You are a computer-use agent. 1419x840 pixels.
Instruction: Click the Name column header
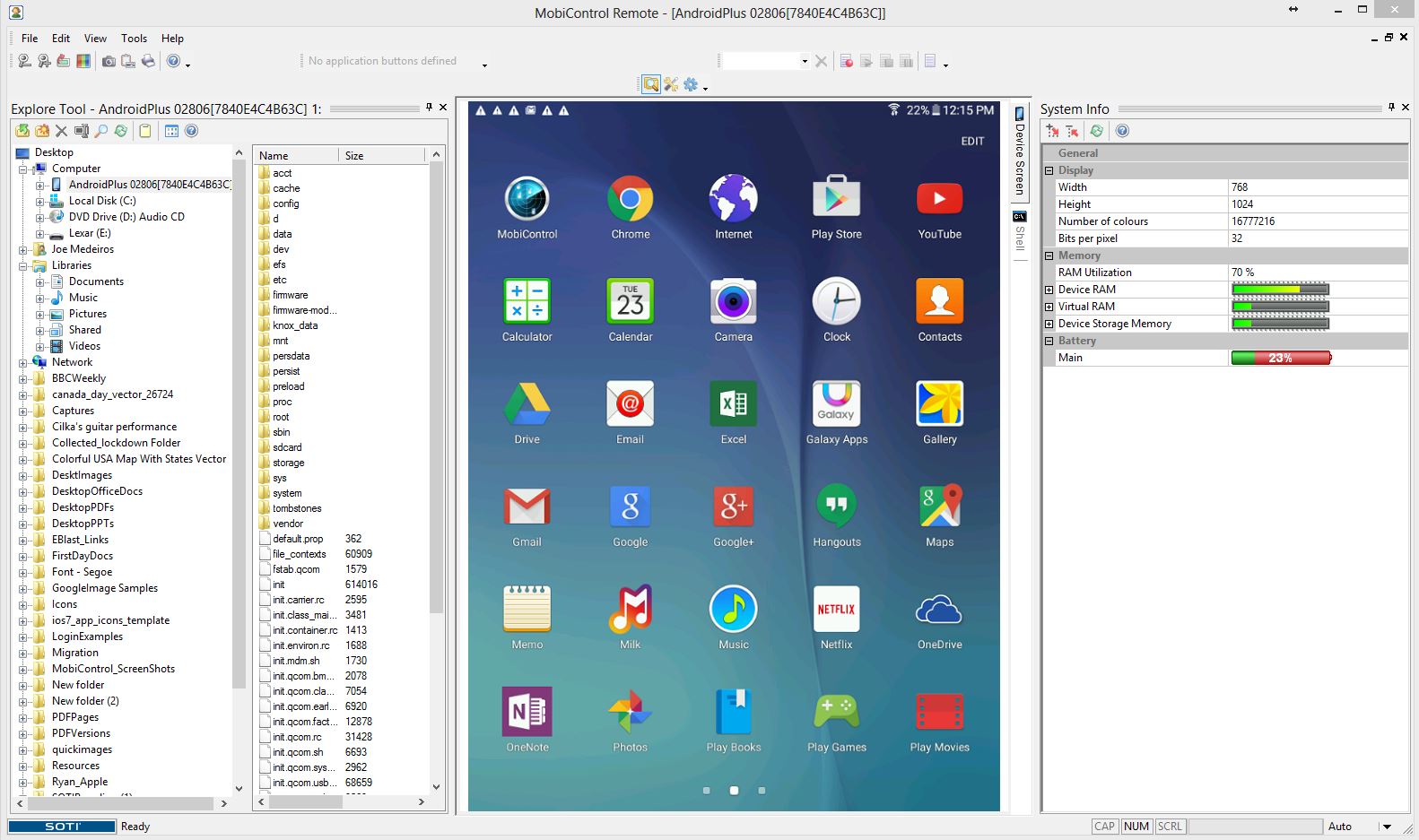(296, 156)
